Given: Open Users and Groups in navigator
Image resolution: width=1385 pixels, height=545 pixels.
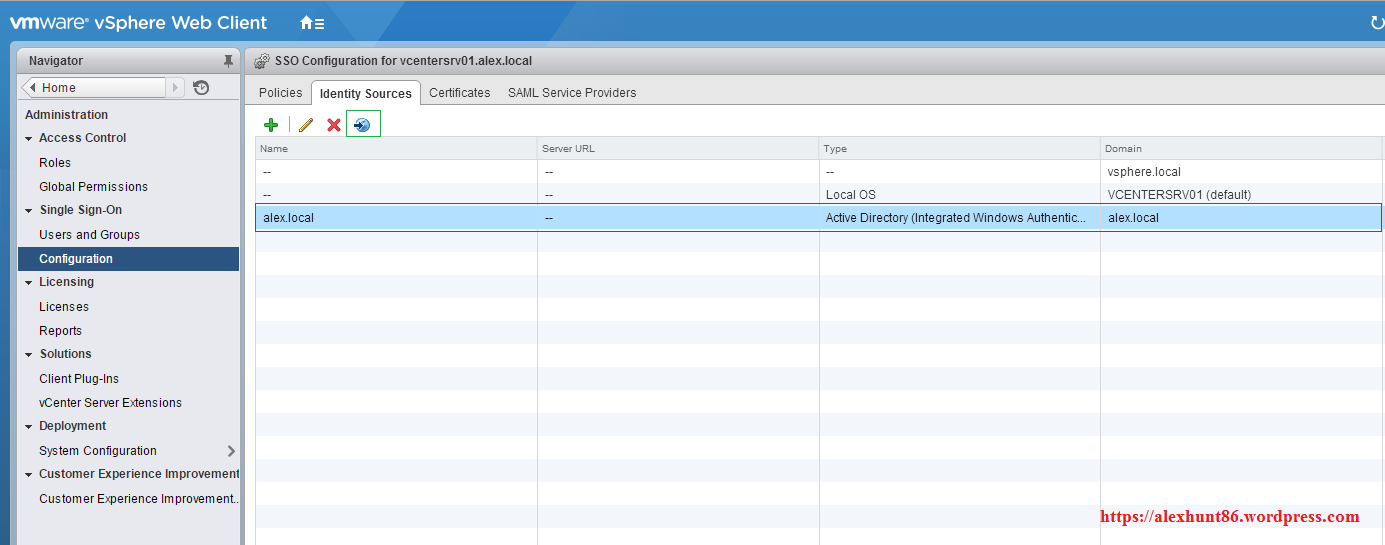Looking at the screenshot, I should coord(89,235).
